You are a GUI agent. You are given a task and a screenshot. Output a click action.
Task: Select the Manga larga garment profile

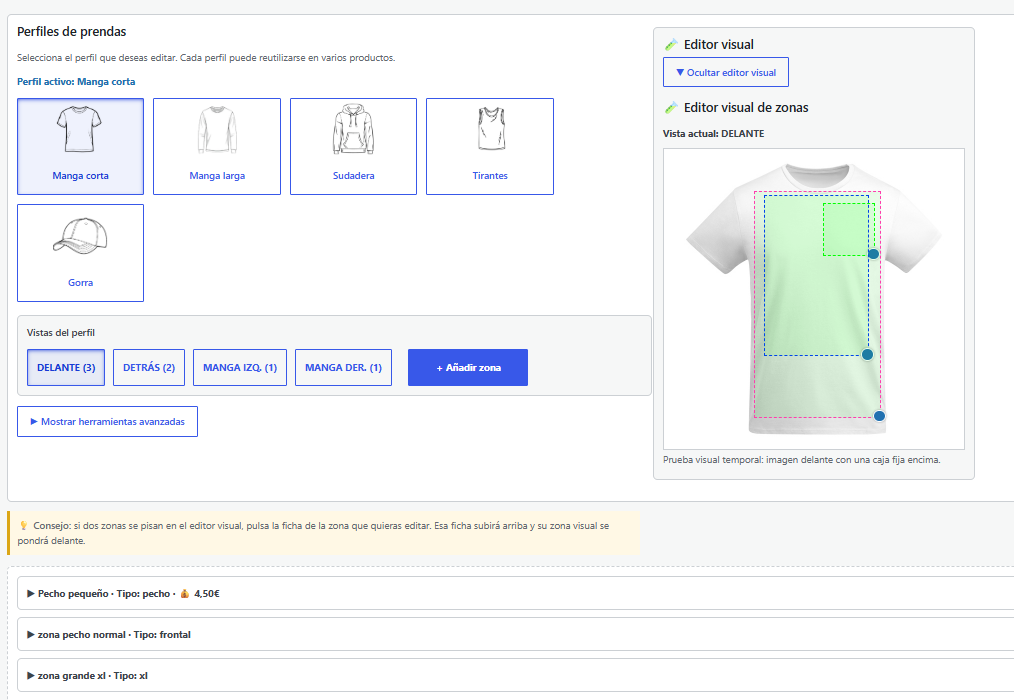(x=217, y=146)
